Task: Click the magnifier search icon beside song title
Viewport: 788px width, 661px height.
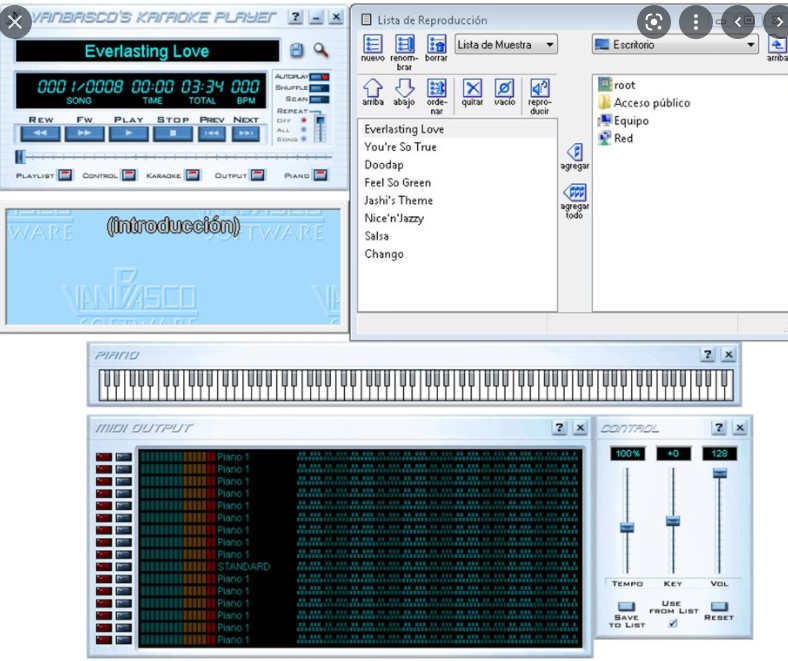Action: tap(321, 50)
